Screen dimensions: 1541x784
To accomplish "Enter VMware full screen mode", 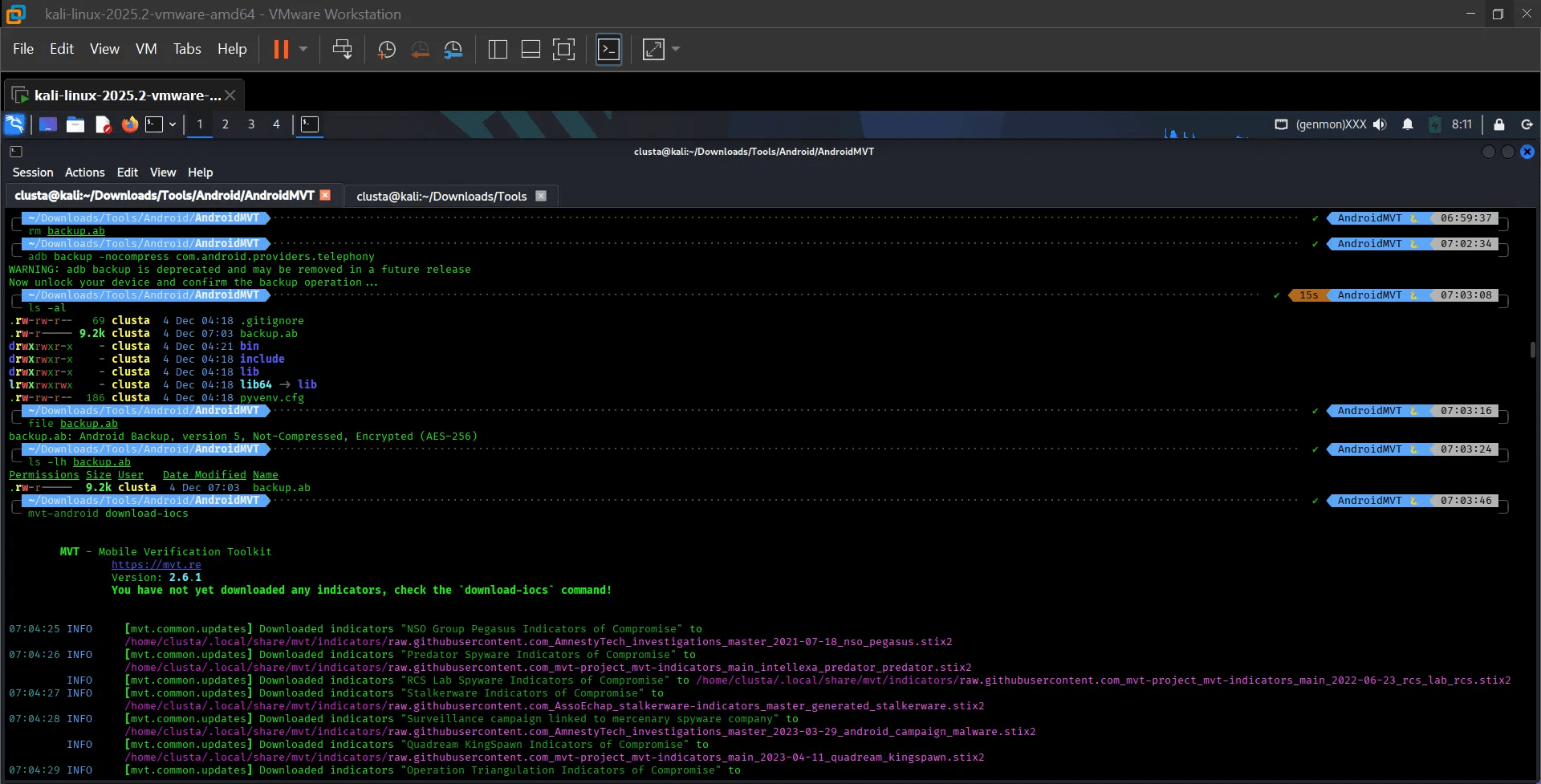I will tap(563, 50).
